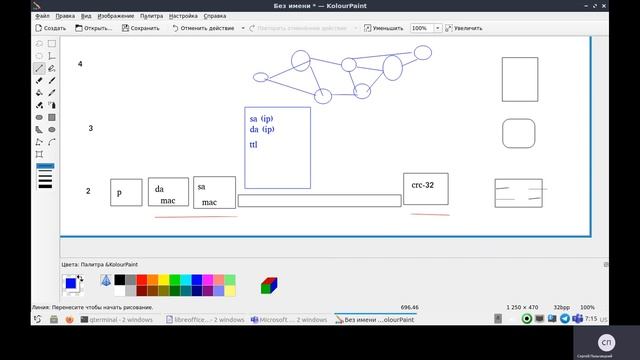The height and width of the screenshot is (360, 640).
Task: Choose the thinnest line width option
Action: tap(45, 166)
